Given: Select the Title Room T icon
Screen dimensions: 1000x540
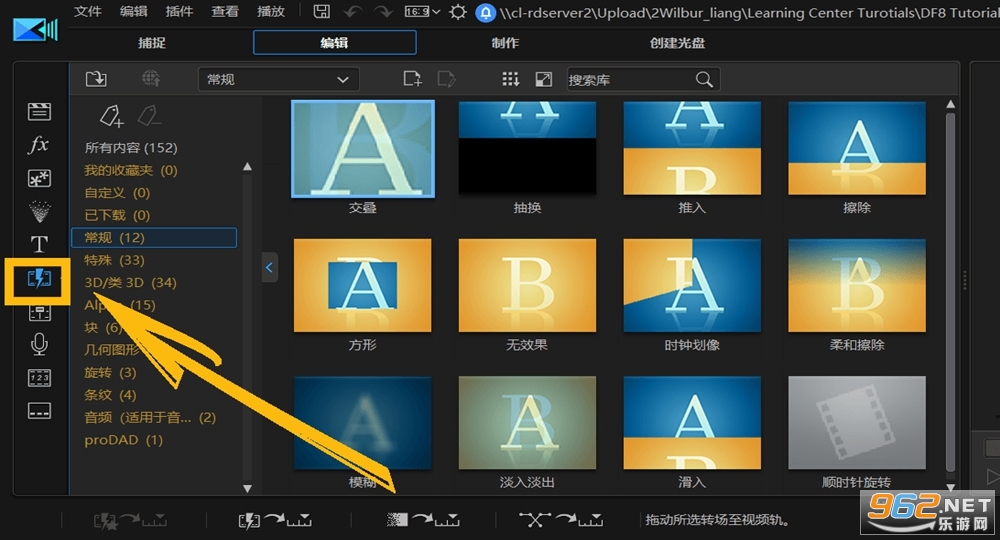Looking at the screenshot, I should pyautogui.click(x=39, y=244).
